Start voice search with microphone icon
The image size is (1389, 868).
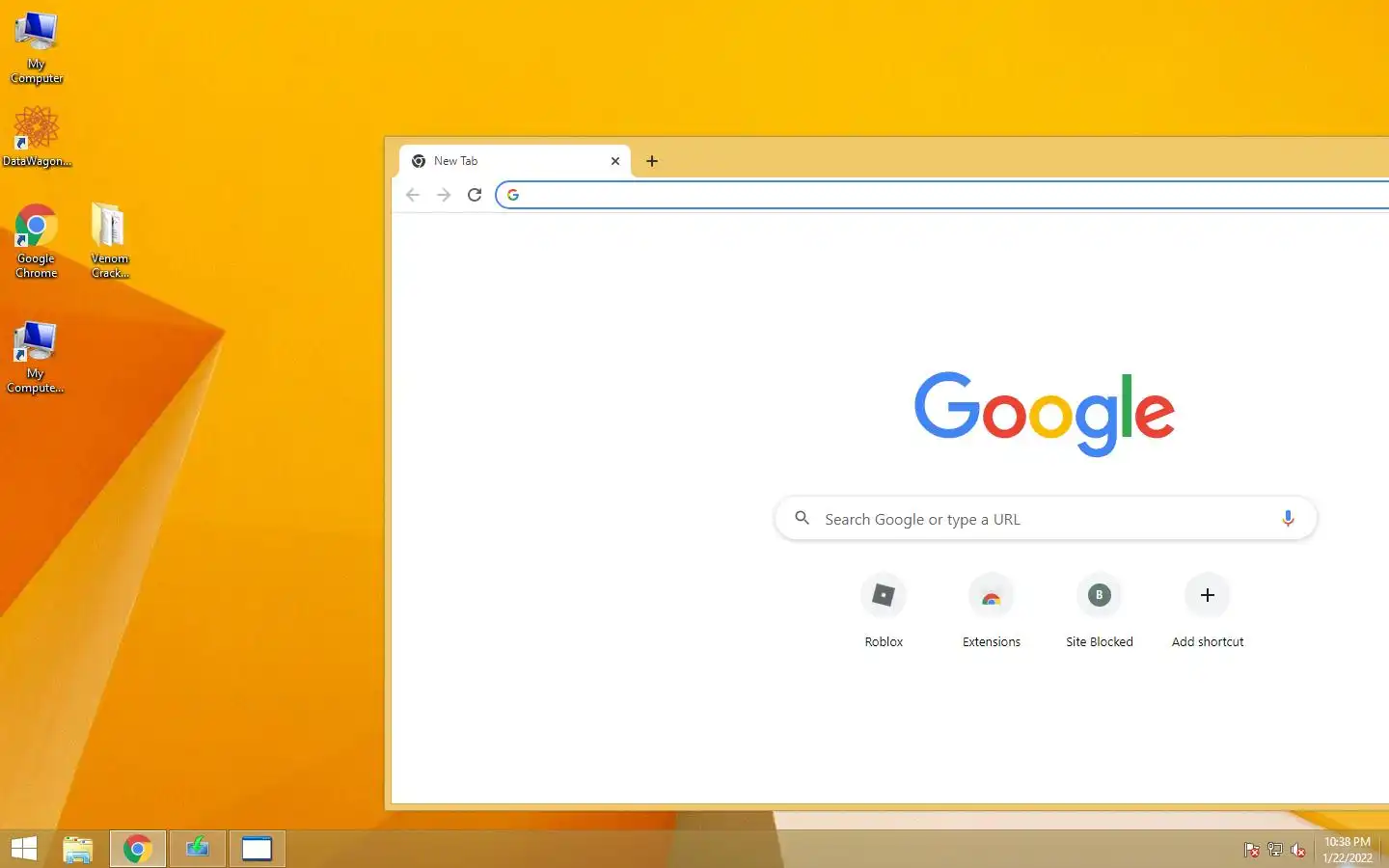[x=1288, y=519]
